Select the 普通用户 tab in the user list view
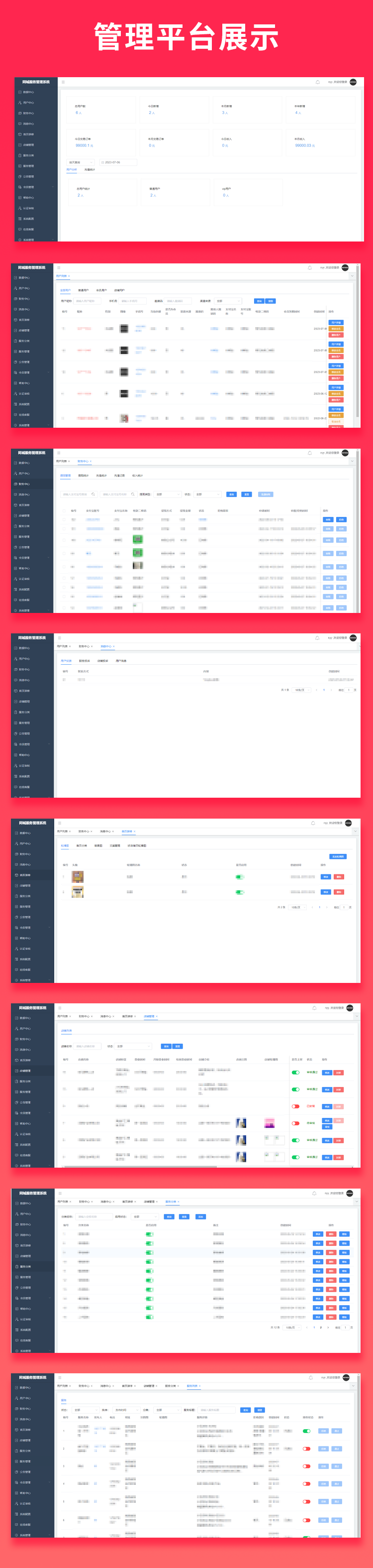 pos(83,290)
